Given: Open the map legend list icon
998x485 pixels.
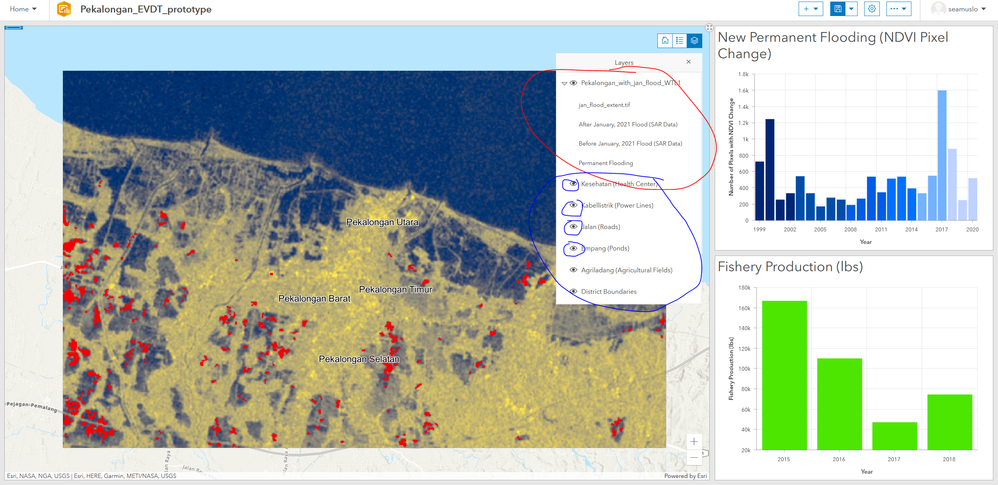Looking at the screenshot, I should [x=680, y=41].
